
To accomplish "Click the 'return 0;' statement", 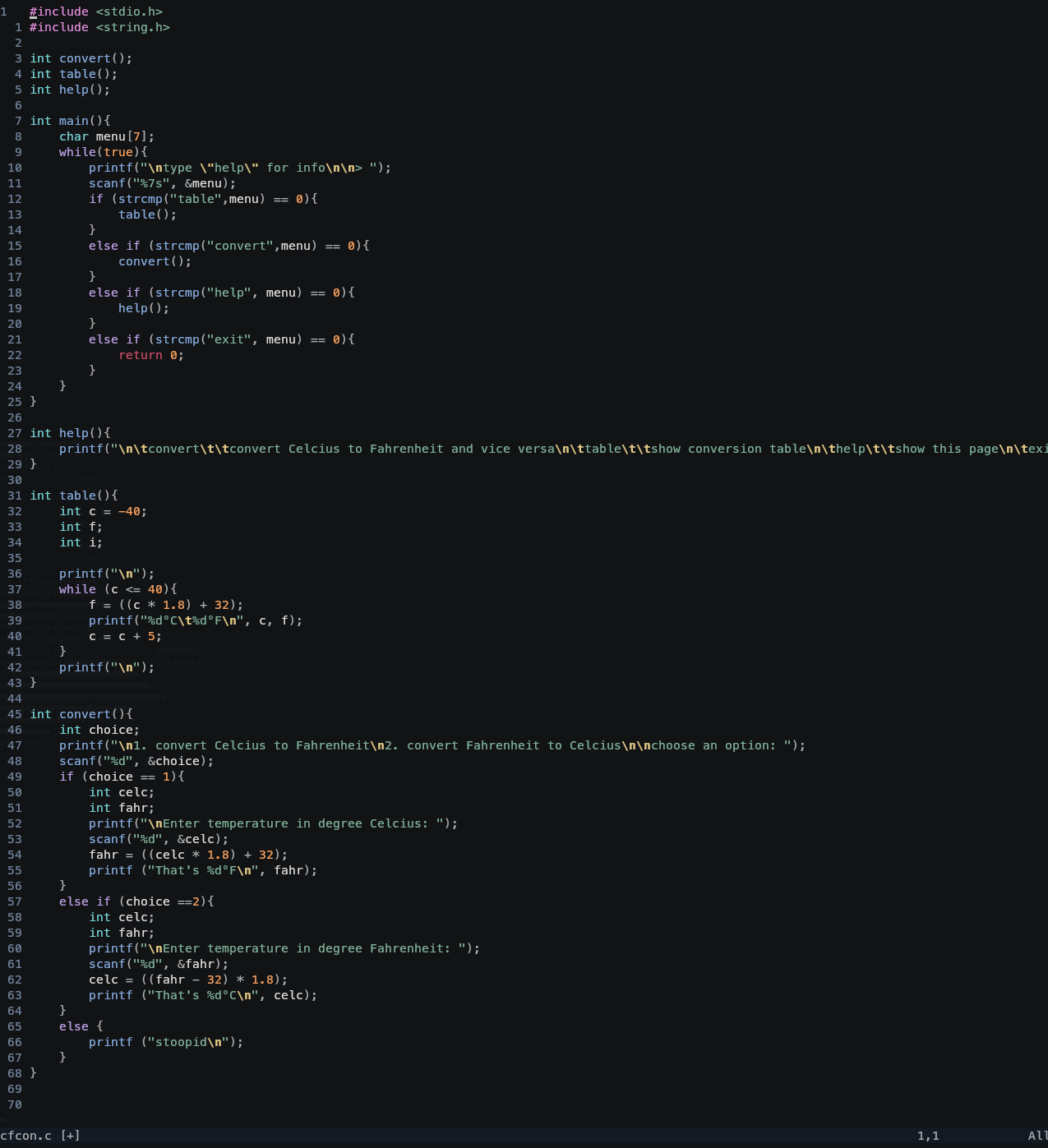I will (151, 355).
